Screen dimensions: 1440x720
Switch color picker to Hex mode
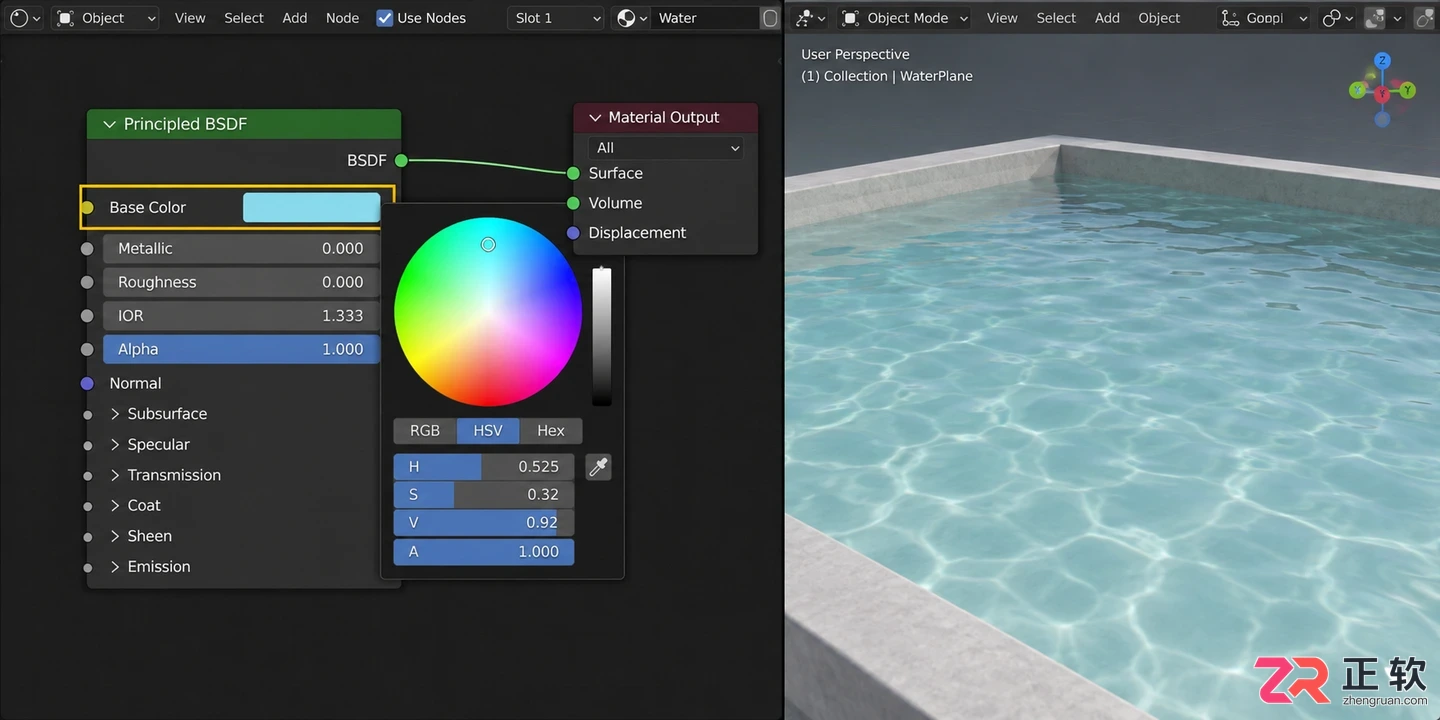(x=551, y=431)
